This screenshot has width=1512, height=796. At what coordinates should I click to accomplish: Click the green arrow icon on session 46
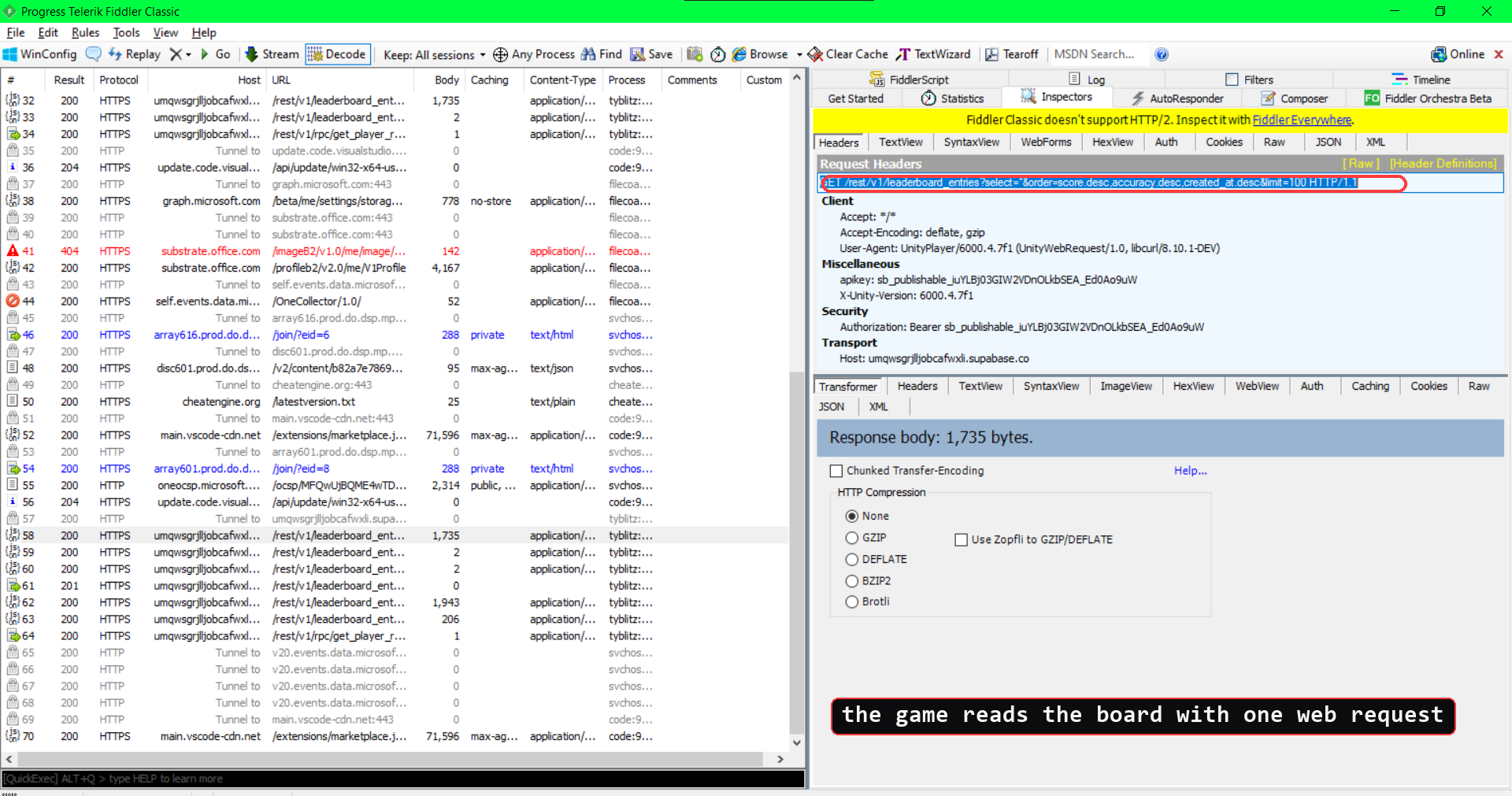click(13, 335)
